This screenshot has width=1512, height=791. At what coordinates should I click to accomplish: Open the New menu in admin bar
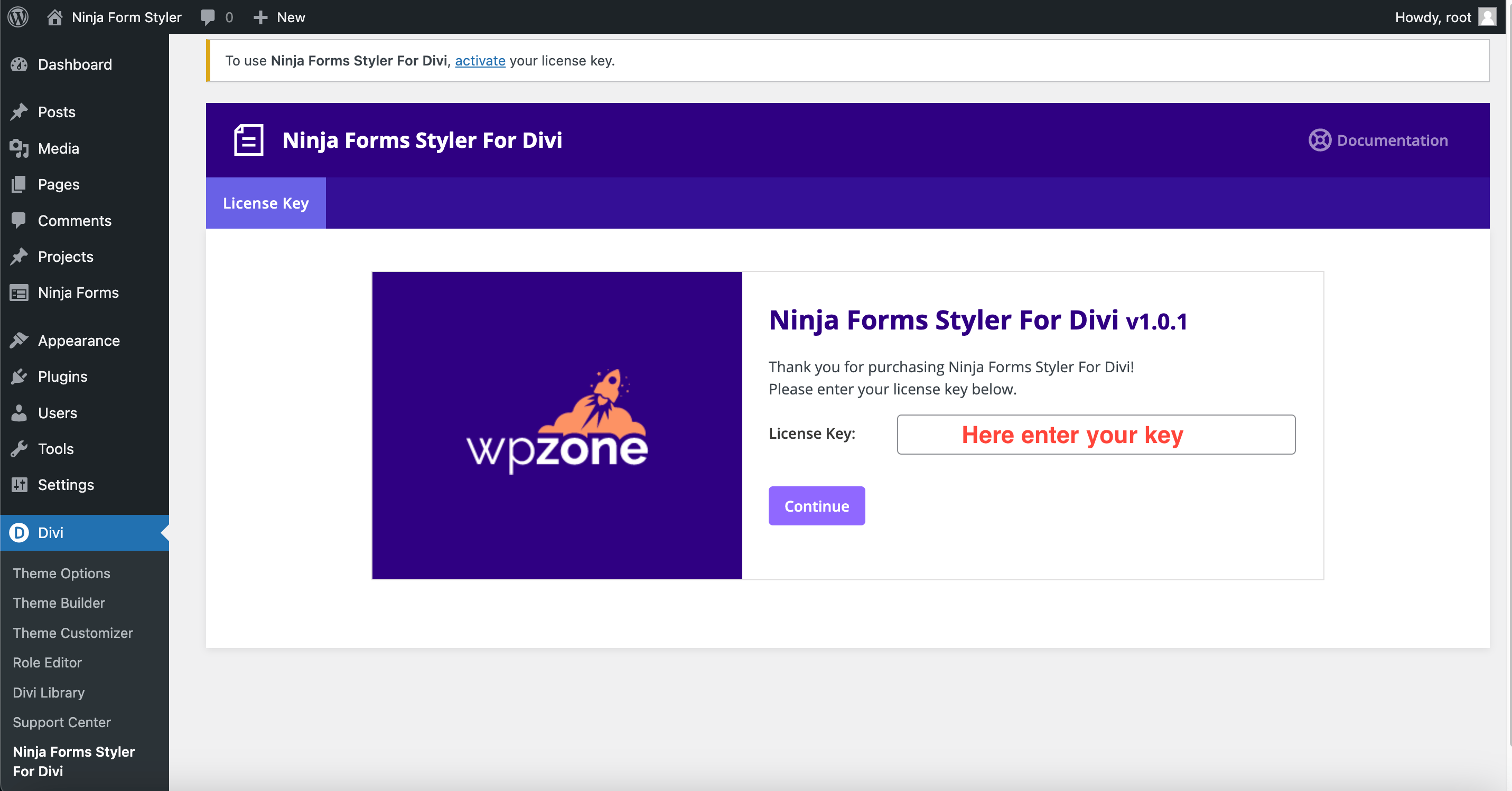pos(279,17)
